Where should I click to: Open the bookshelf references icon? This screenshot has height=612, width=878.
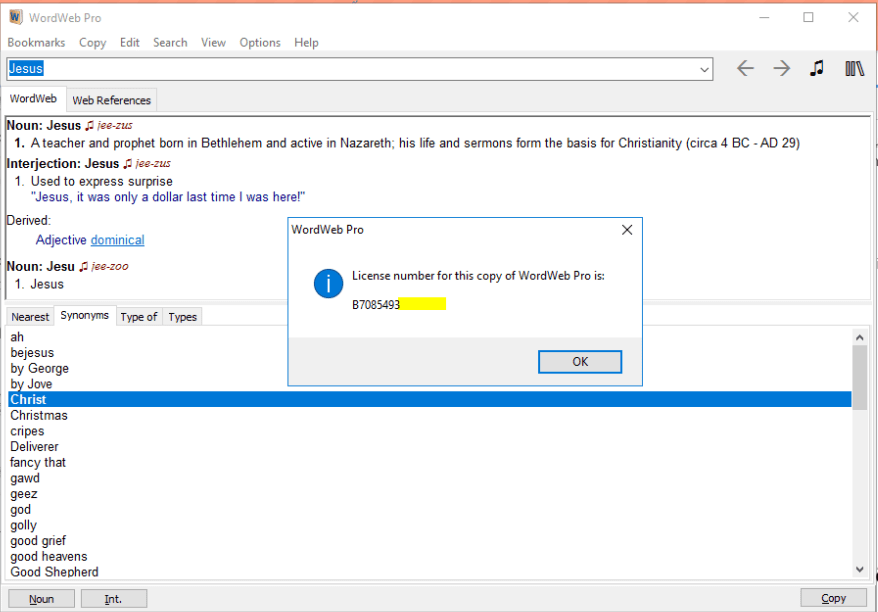coord(854,69)
